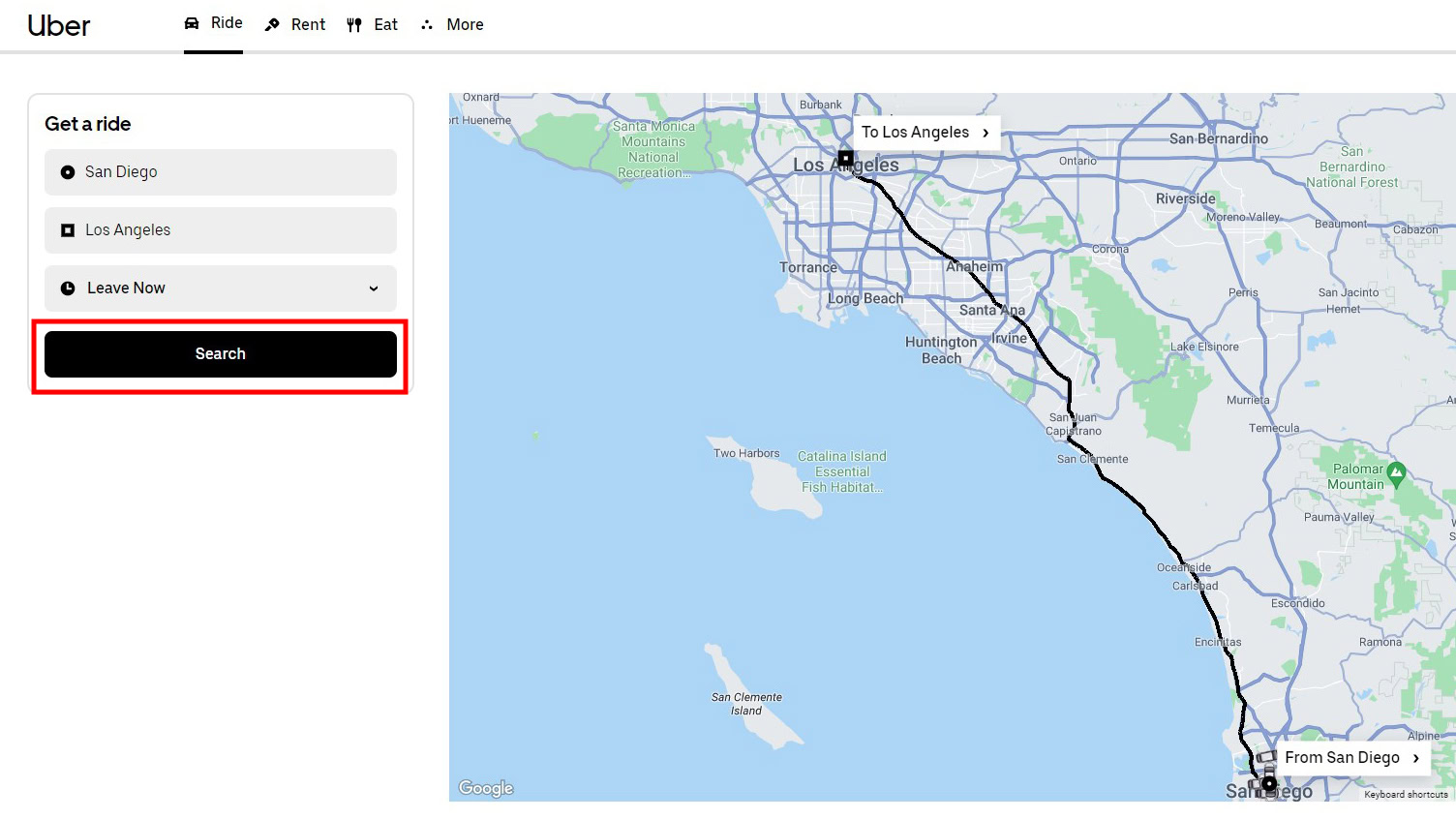Click the San Bernardino label on the map
1456x819 pixels.
click(1219, 138)
